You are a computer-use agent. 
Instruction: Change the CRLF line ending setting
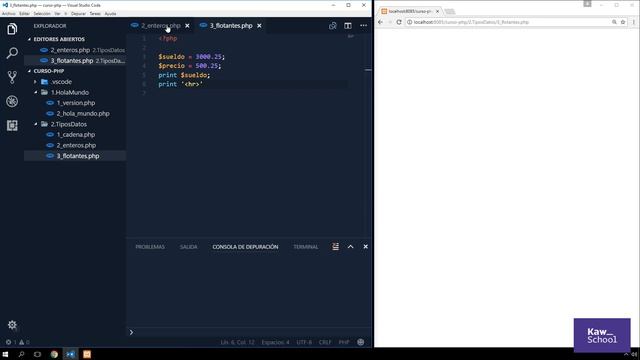[325, 342]
